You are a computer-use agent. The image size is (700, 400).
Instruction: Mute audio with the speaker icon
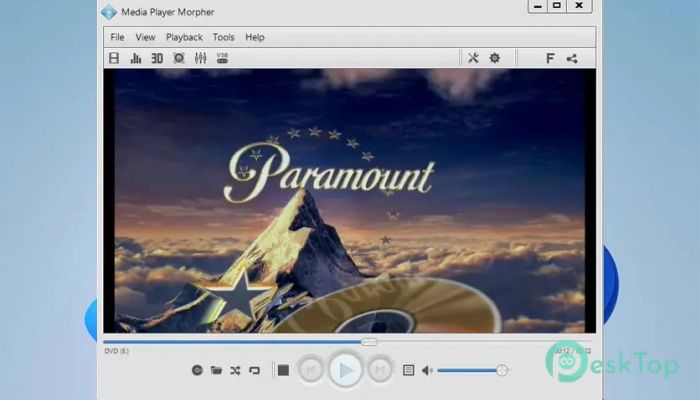[427, 370]
